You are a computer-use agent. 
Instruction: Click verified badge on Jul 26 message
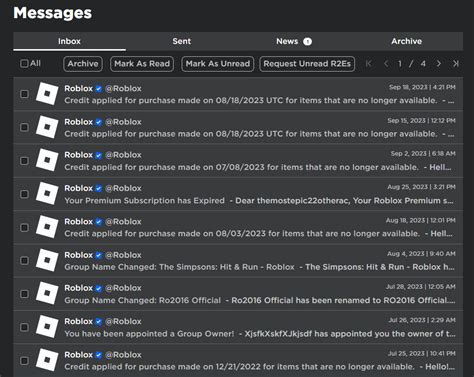(99, 321)
